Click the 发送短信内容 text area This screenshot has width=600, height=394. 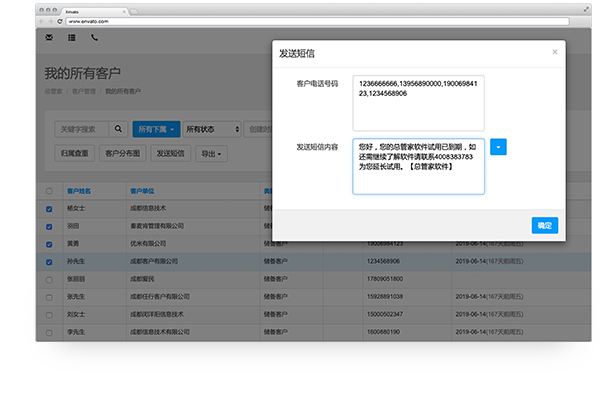click(x=418, y=166)
